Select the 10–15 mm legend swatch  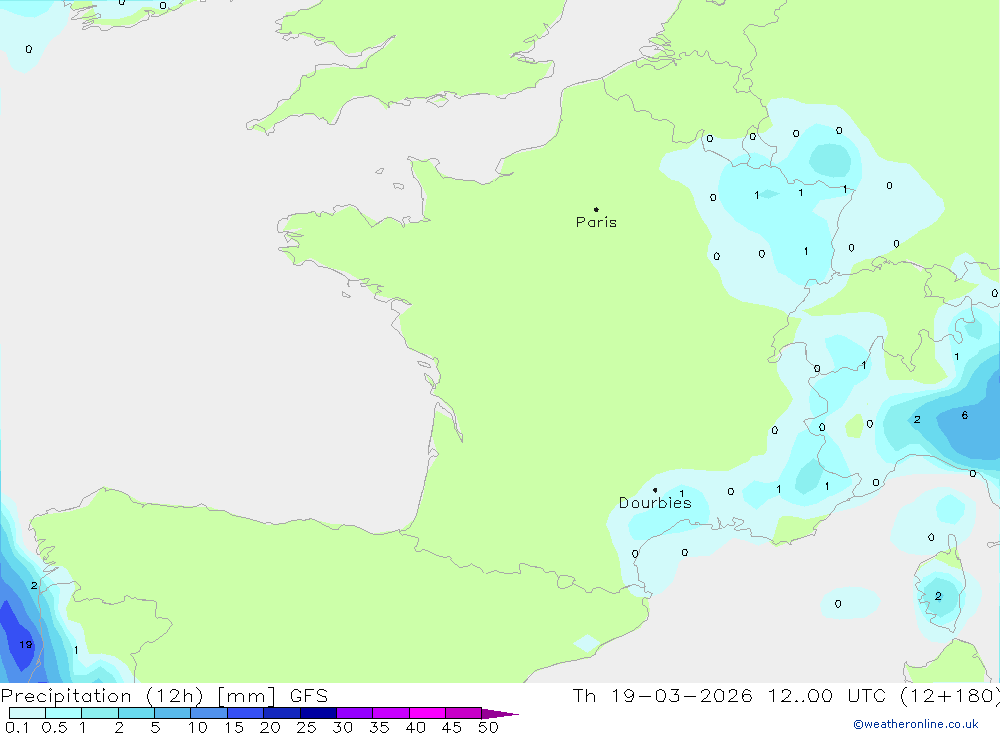[209, 713]
